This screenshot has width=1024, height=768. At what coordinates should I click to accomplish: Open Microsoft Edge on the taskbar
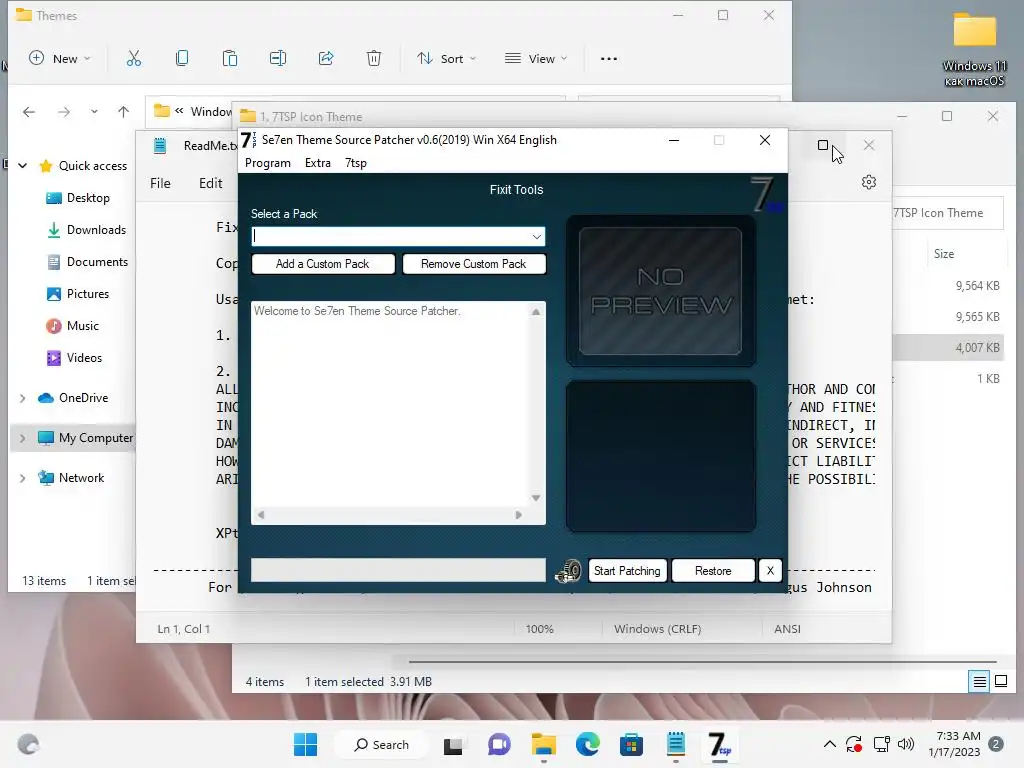point(588,744)
